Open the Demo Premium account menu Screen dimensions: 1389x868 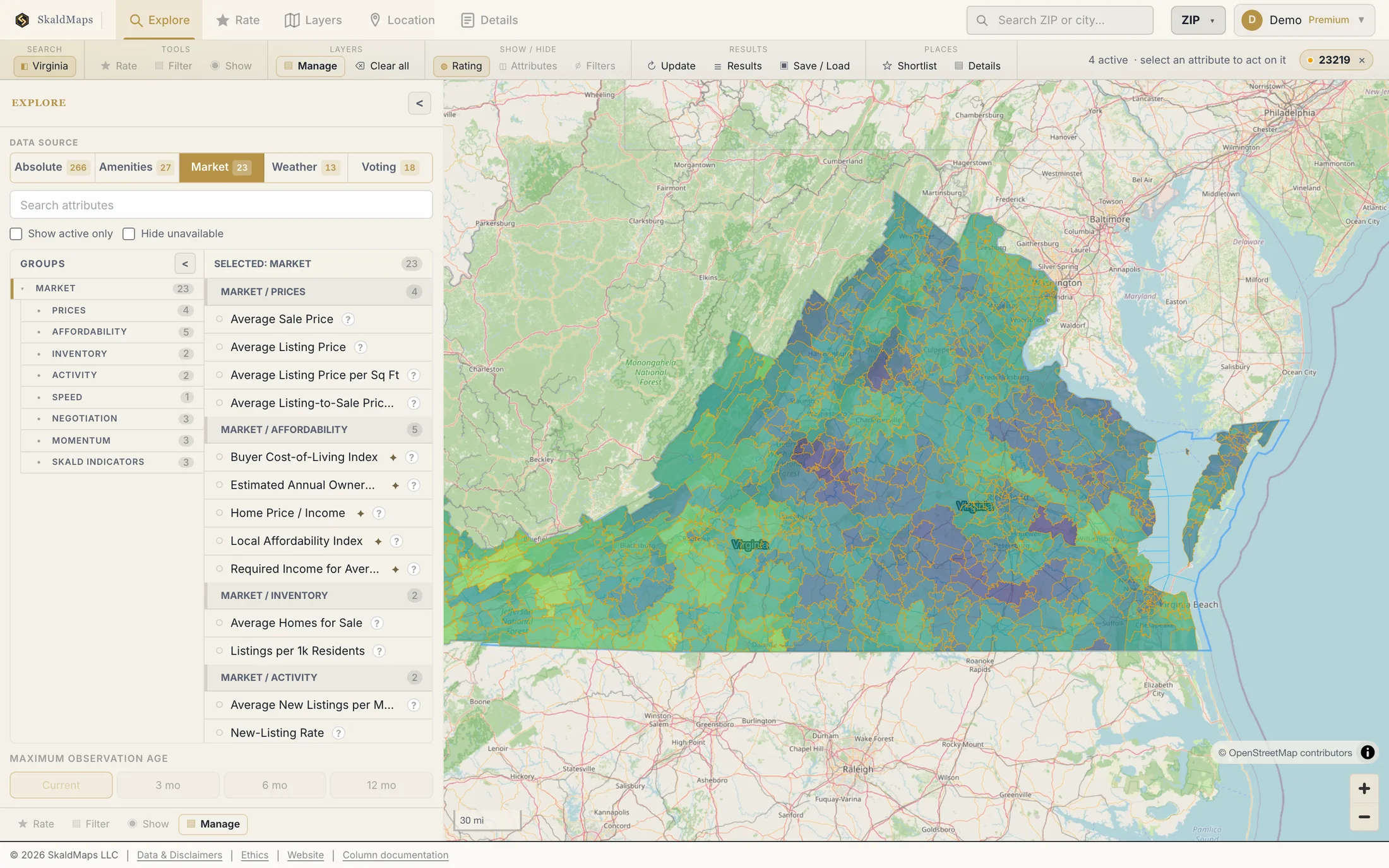(x=1304, y=20)
